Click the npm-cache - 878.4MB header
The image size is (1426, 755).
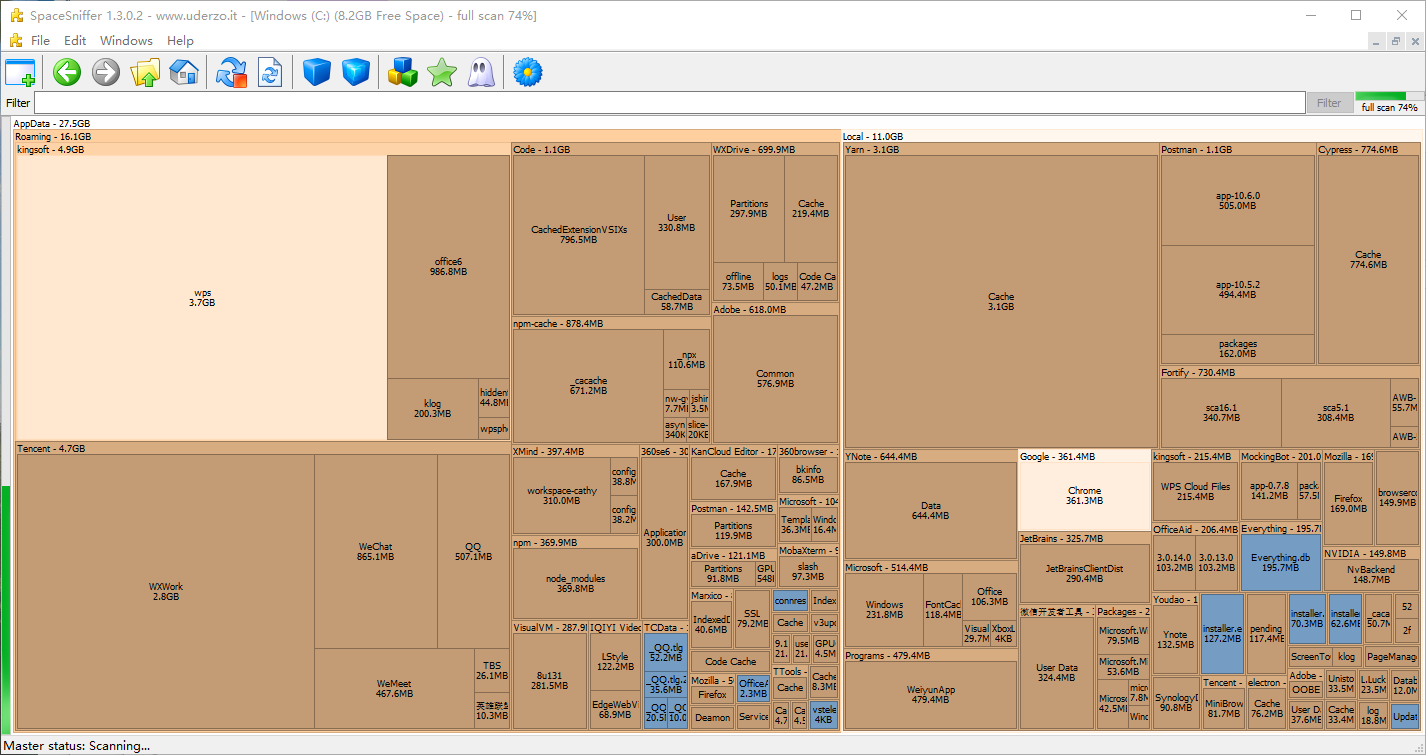tap(611, 323)
